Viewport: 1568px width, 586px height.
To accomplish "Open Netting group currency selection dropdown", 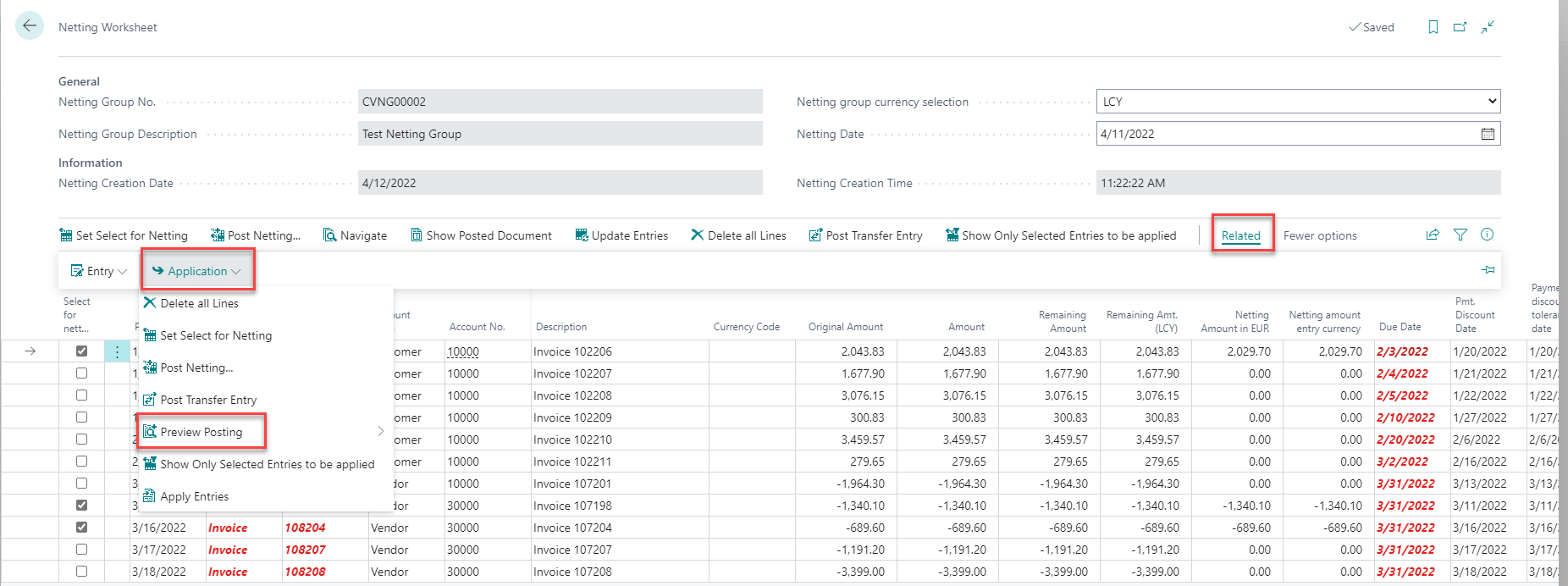I will (x=1297, y=102).
